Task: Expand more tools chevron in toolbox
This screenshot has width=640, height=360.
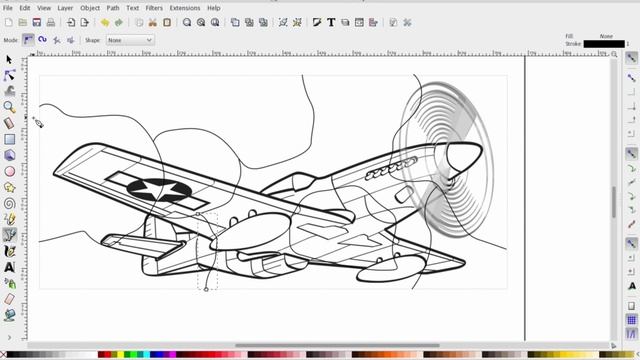Action: [x=9, y=337]
